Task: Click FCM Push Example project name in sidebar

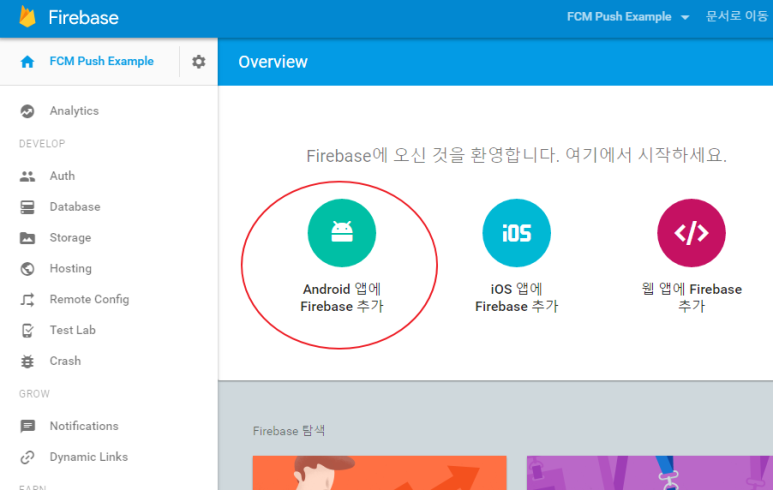Action: pos(102,61)
